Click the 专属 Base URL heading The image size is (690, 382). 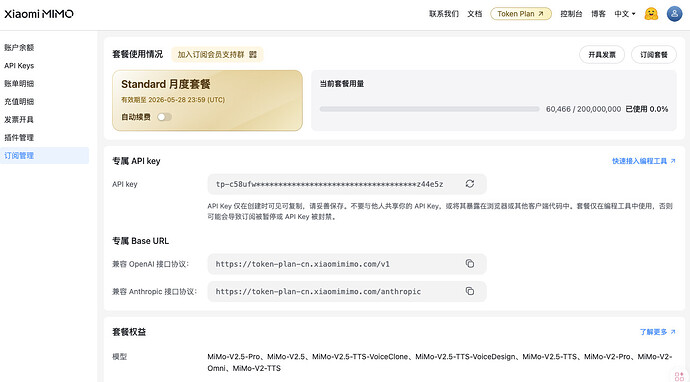point(140,241)
